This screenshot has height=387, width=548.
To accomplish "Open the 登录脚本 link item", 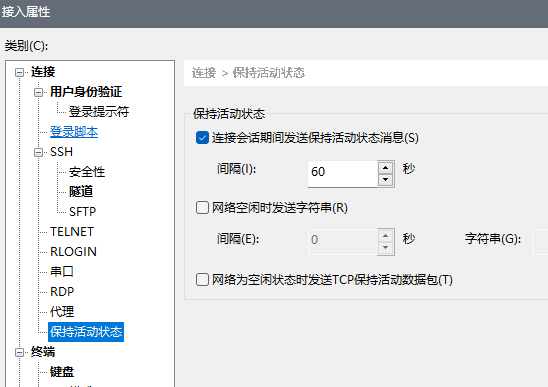I will pos(74,132).
